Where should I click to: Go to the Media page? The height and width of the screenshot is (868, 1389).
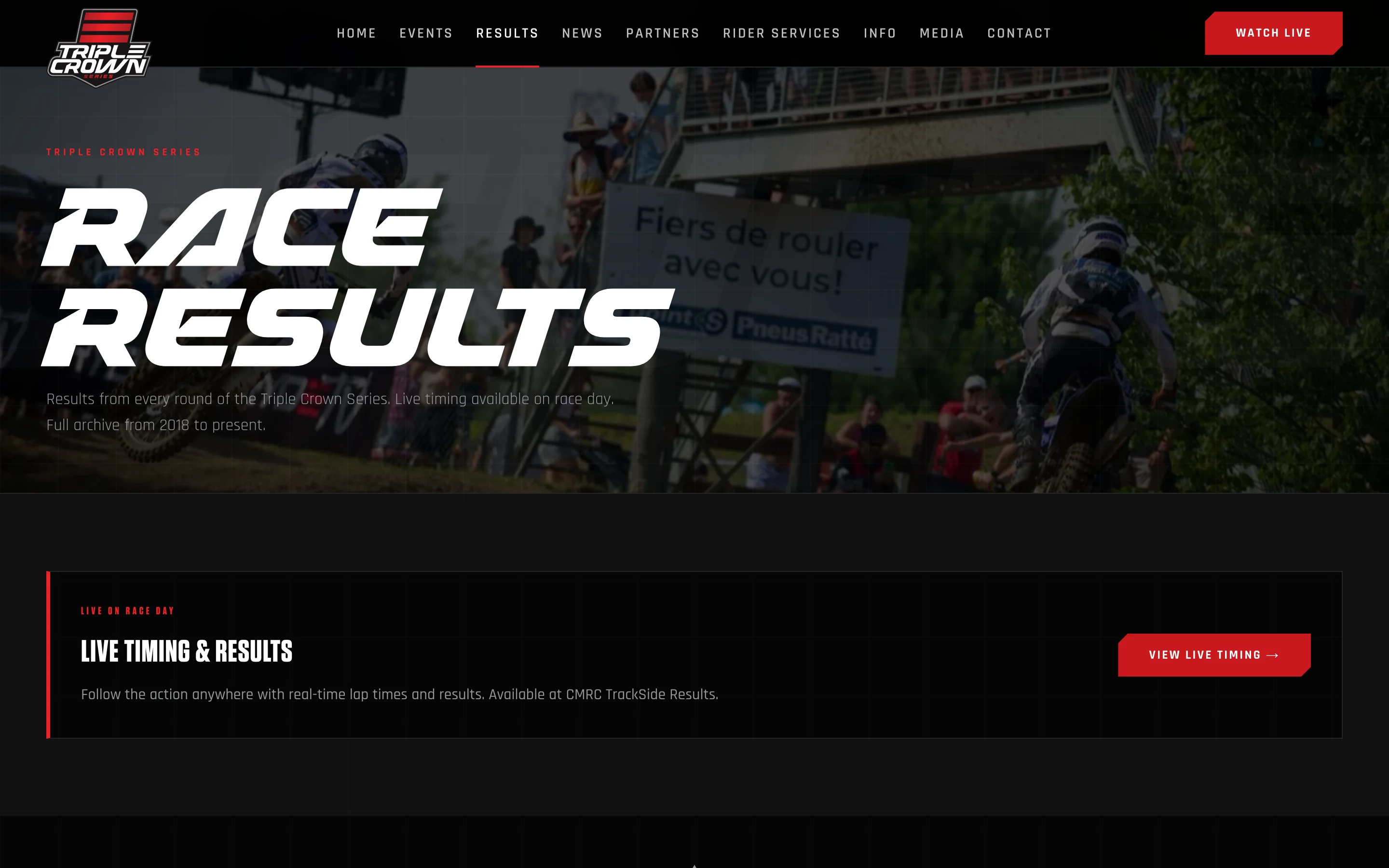pyautogui.click(x=942, y=33)
